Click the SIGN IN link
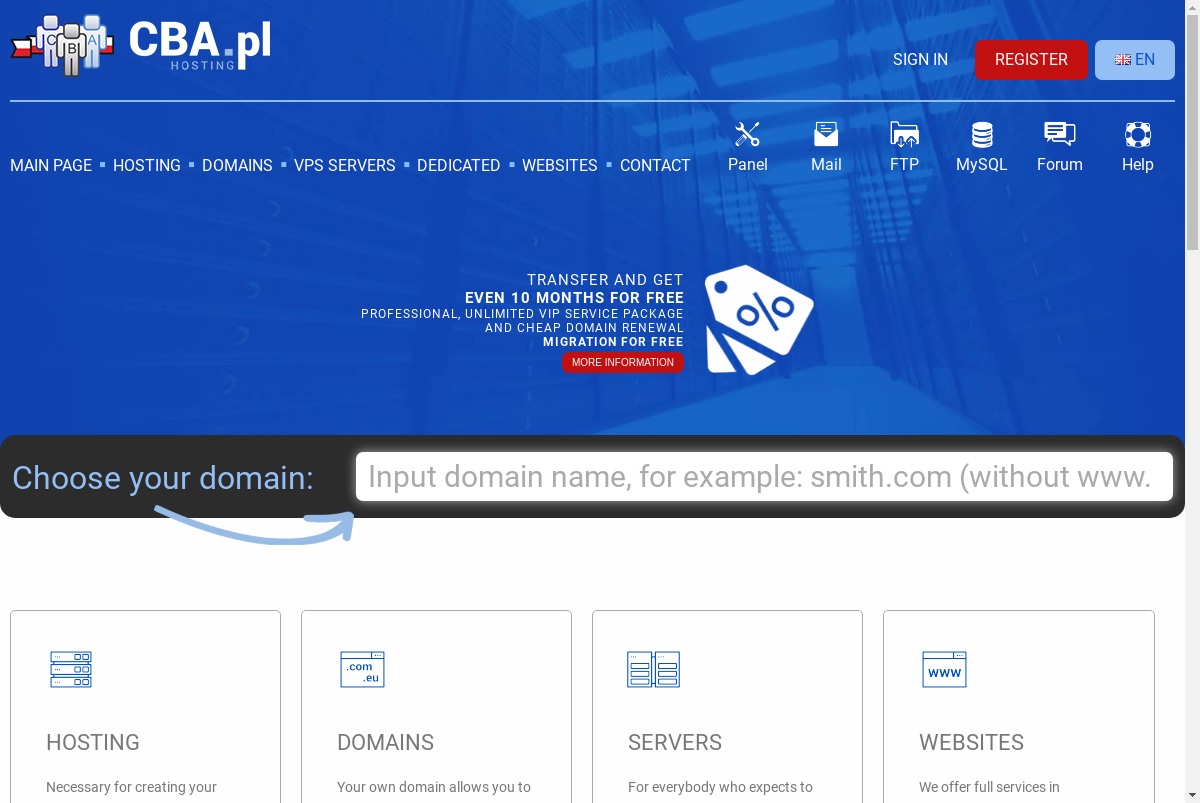 tap(920, 60)
